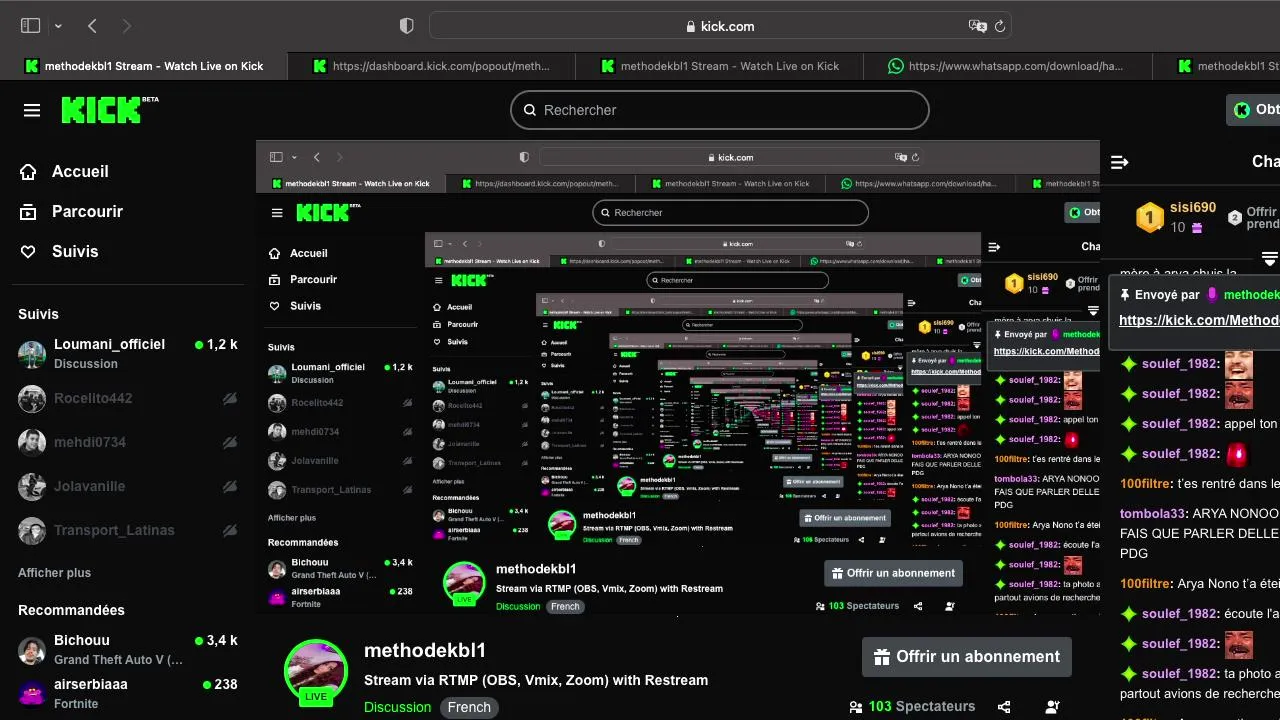Screen dimensions: 1280x720
Task: Open Bichouu's Grand Theft Auto V stream in the full-size sidebar
Action: [128, 650]
